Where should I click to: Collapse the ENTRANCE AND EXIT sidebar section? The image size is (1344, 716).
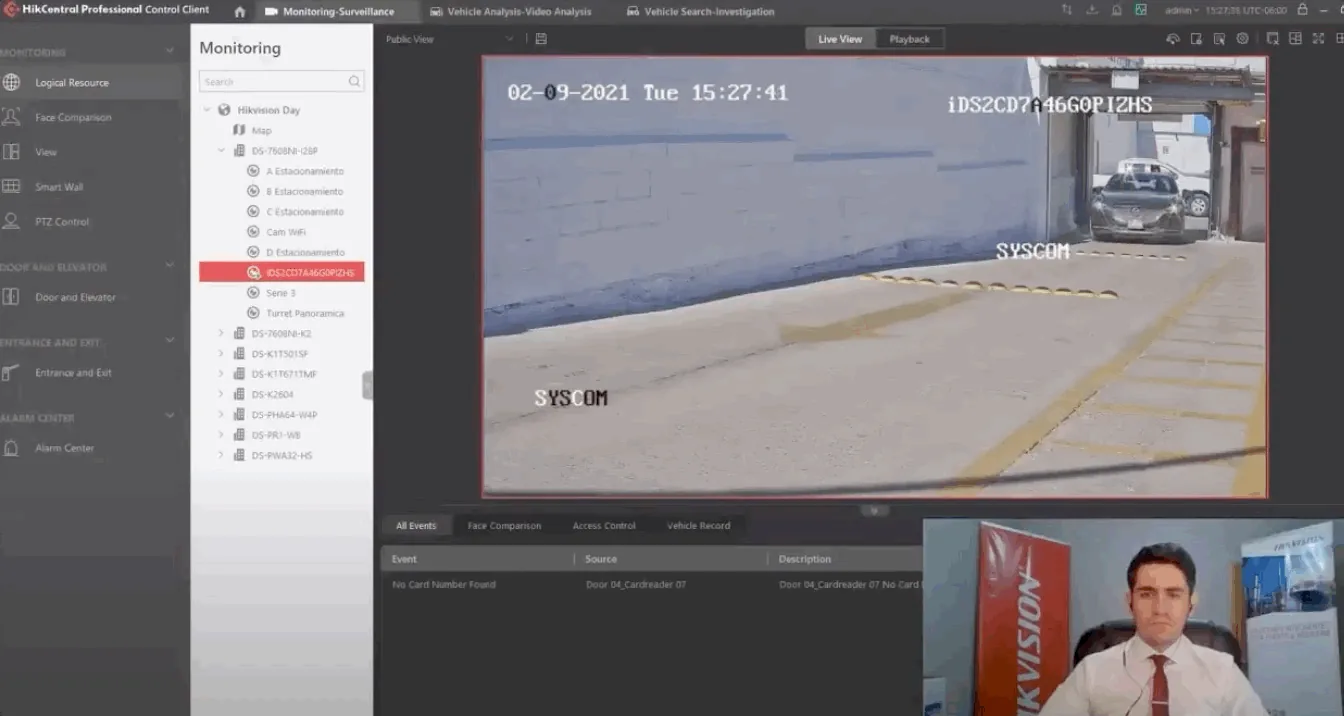pos(169,341)
